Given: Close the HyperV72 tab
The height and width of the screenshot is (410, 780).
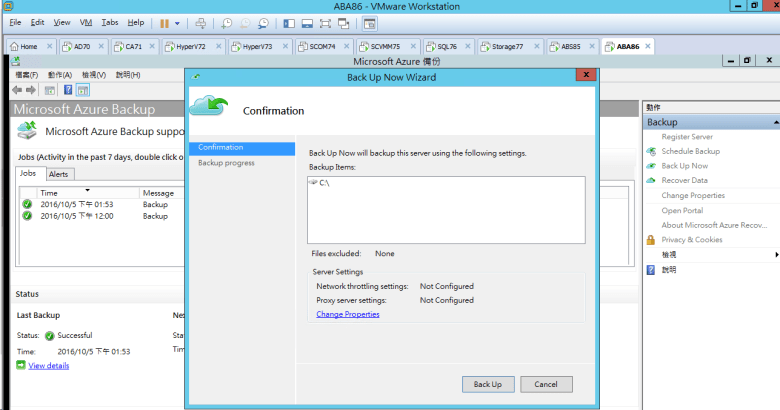Looking at the screenshot, I should 220,46.
